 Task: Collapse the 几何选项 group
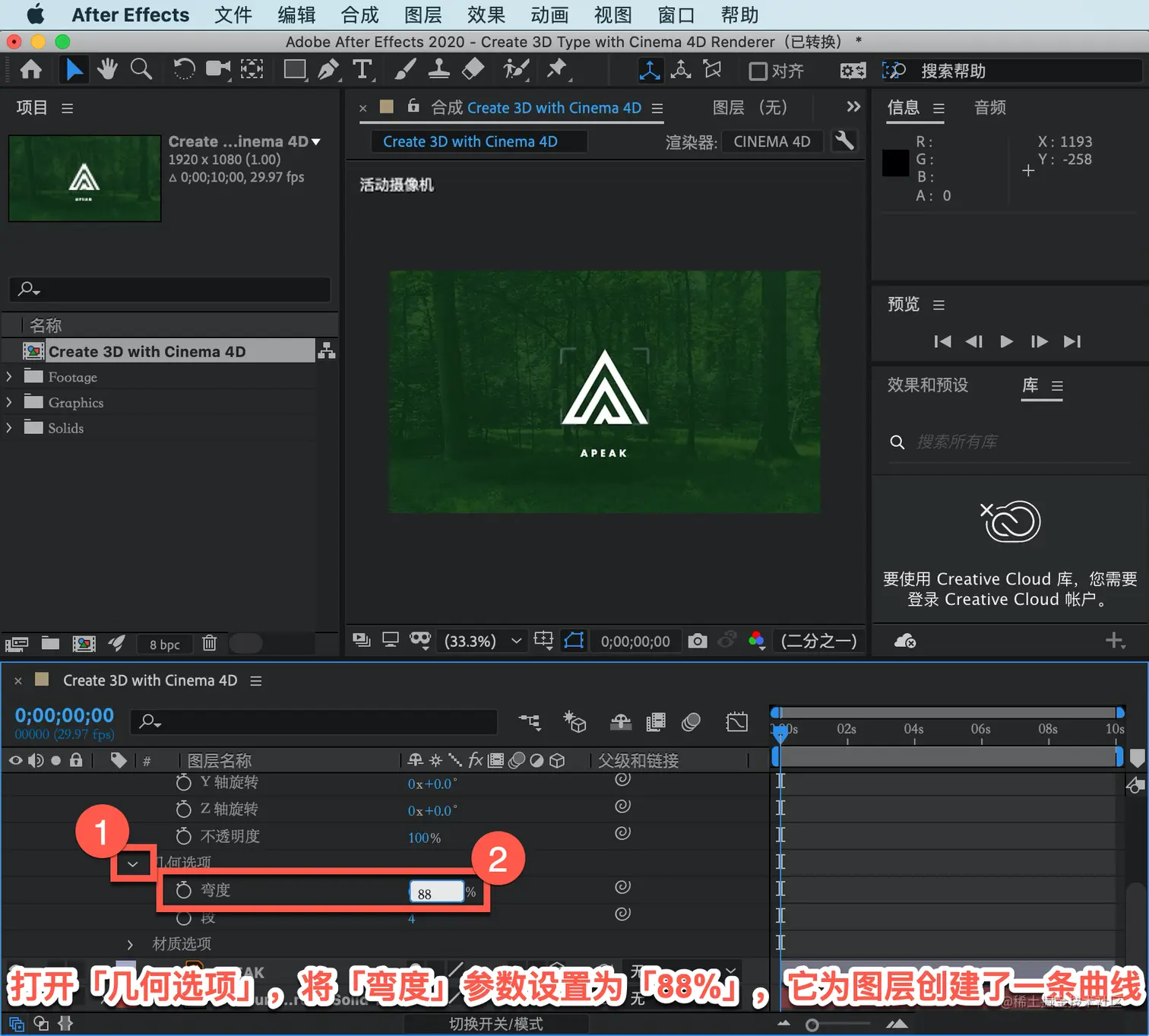[132, 863]
